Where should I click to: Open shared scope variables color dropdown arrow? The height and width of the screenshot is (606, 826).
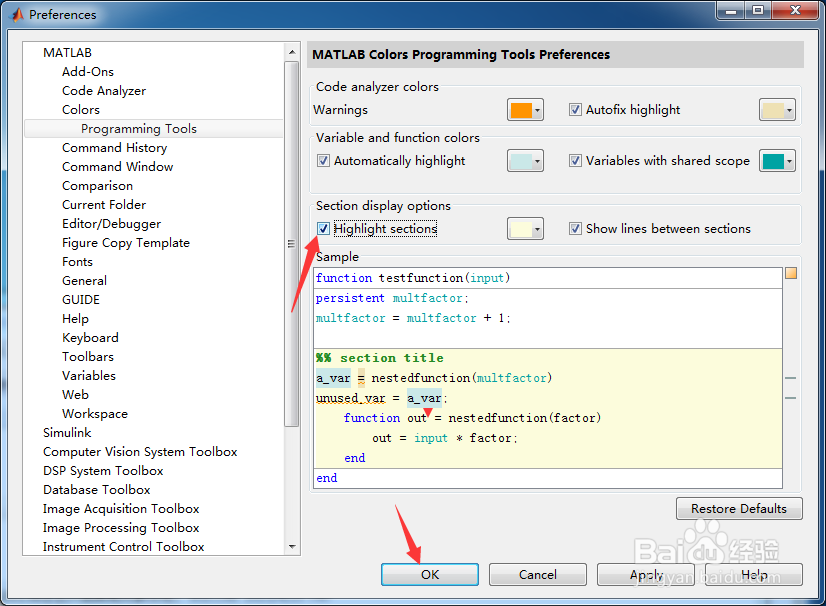click(x=789, y=161)
